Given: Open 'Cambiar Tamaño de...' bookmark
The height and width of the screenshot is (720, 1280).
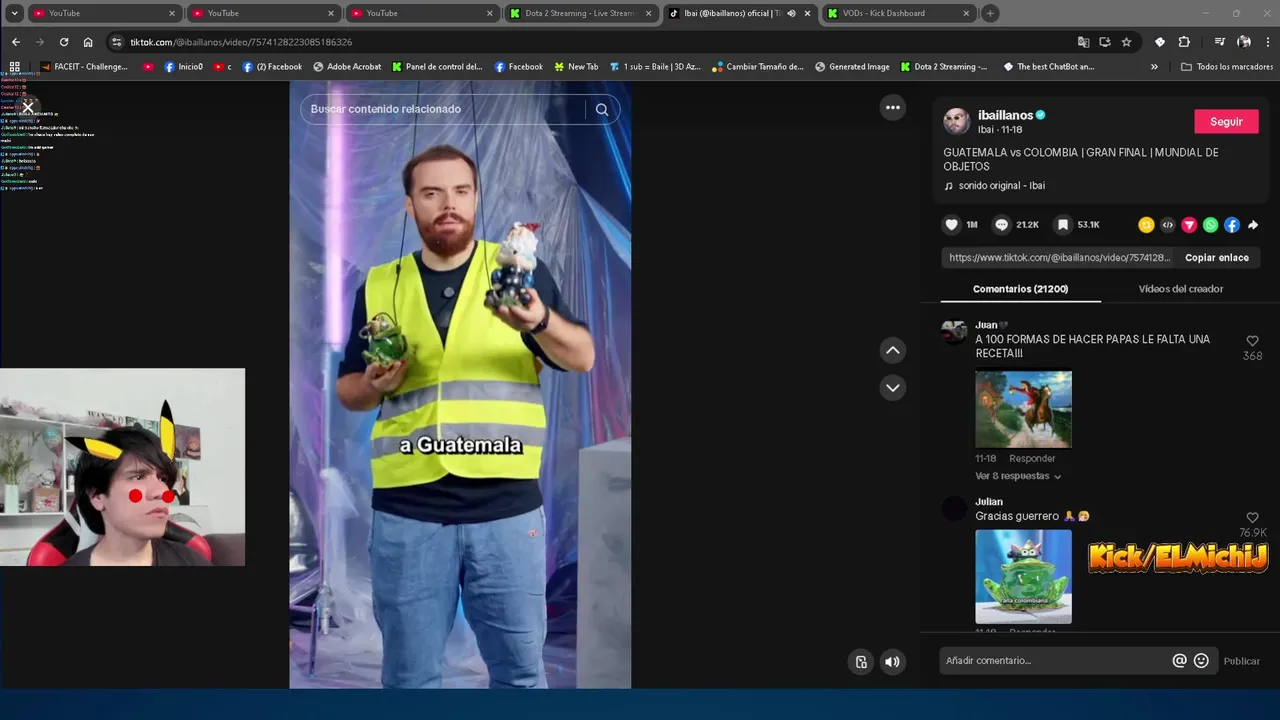Looking at the screenshot, I should [x=758, y=67].
